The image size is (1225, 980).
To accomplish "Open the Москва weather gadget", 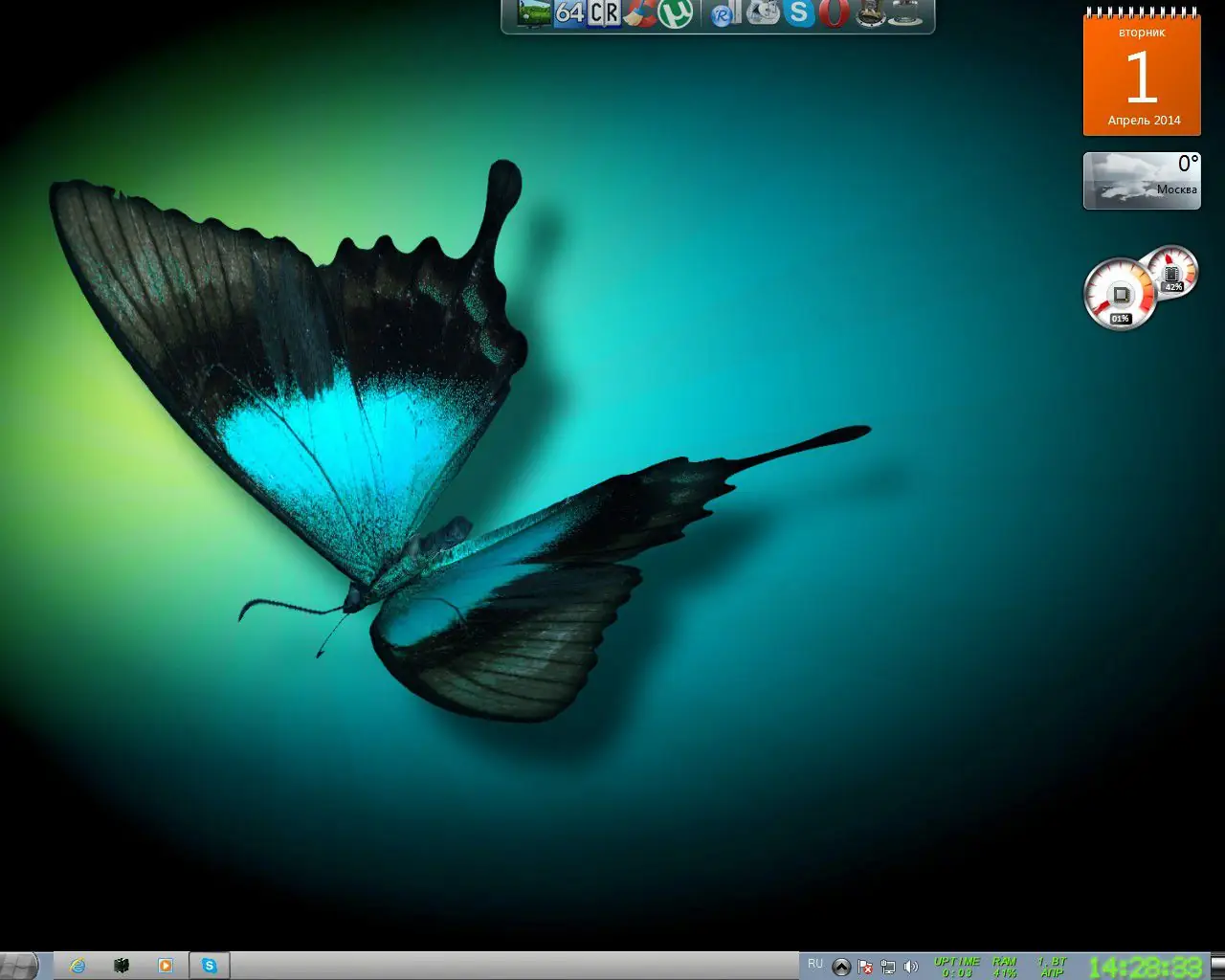I will click(1142, 180).
